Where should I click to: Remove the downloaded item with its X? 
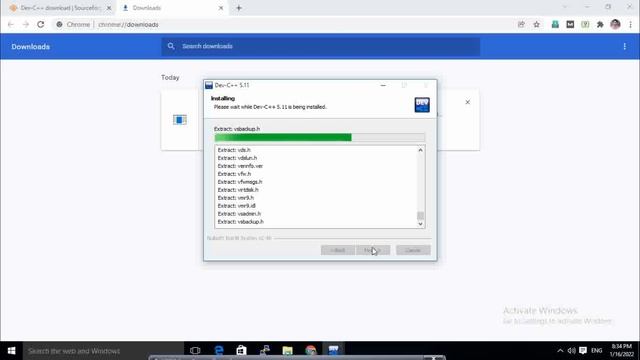pyautogui.click(x=467, y=102)
